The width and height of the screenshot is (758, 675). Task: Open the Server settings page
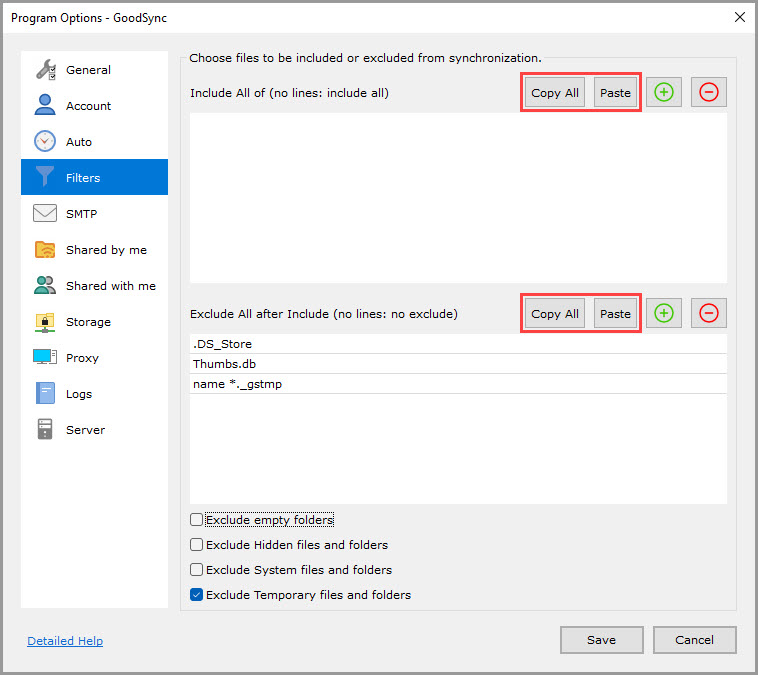[x=94, y=429]
